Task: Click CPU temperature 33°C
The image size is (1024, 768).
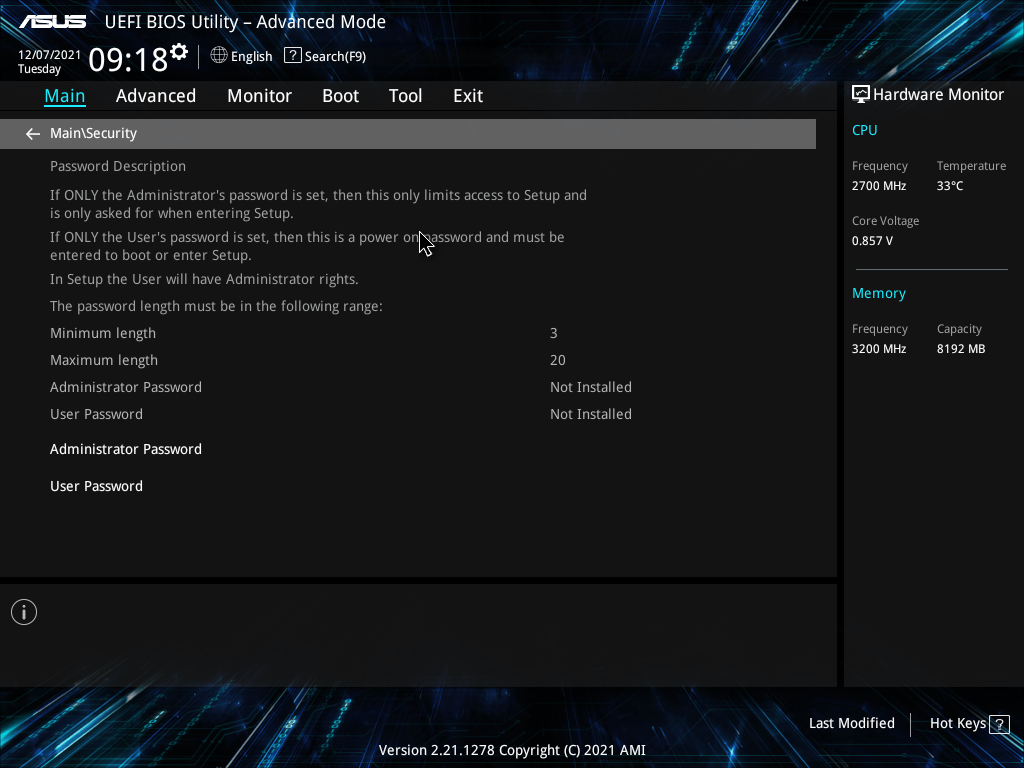Action: click(950, 186)
